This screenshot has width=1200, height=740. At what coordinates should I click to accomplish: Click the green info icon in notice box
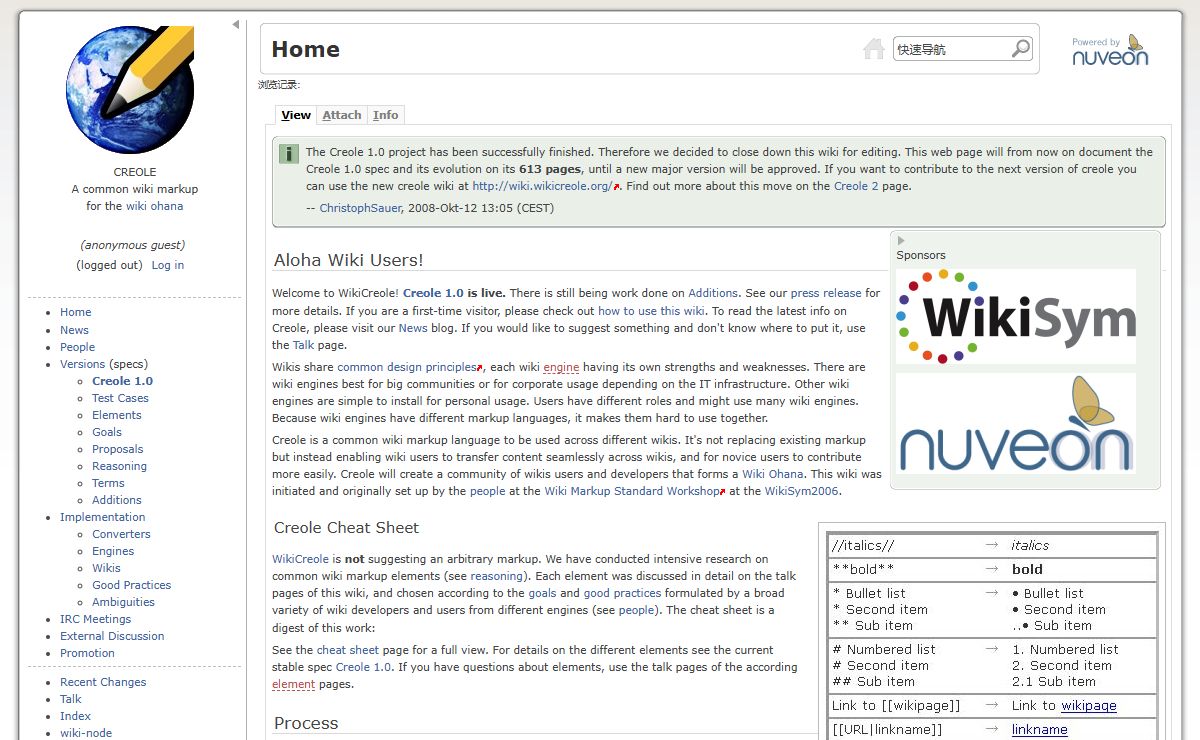click(288, 154)
